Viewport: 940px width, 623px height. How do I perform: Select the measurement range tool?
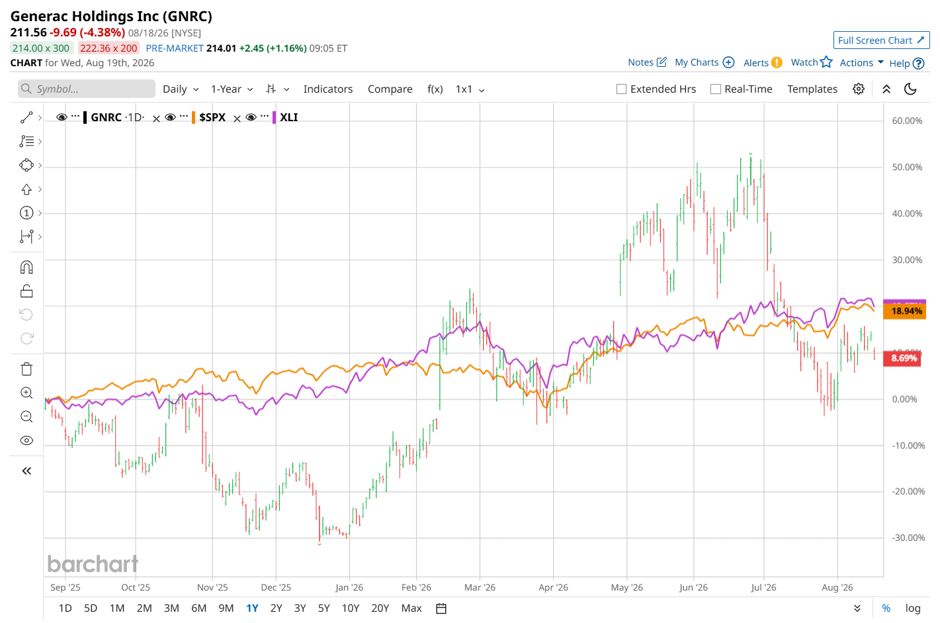click(26, 236)
